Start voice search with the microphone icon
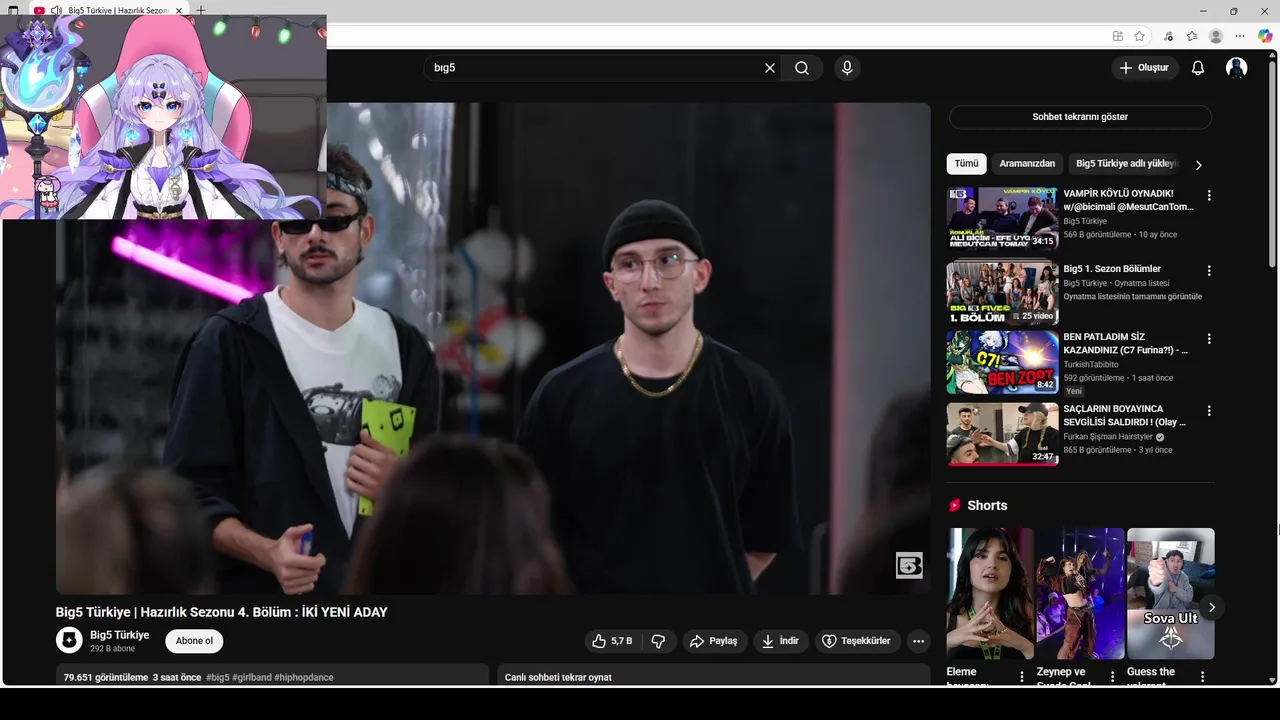This screenshot has height=720, width=1280. click(x=847, y=68)
